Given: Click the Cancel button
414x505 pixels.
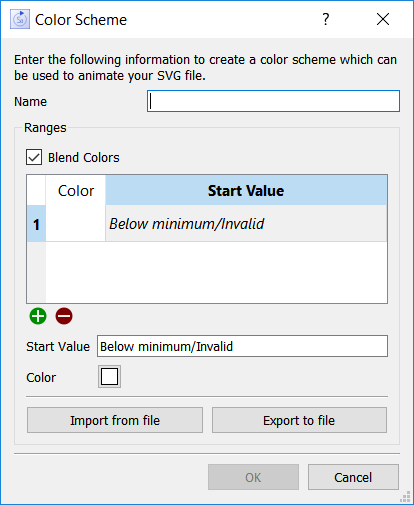Looking at the screenshot, I should [x=353, y=477].
